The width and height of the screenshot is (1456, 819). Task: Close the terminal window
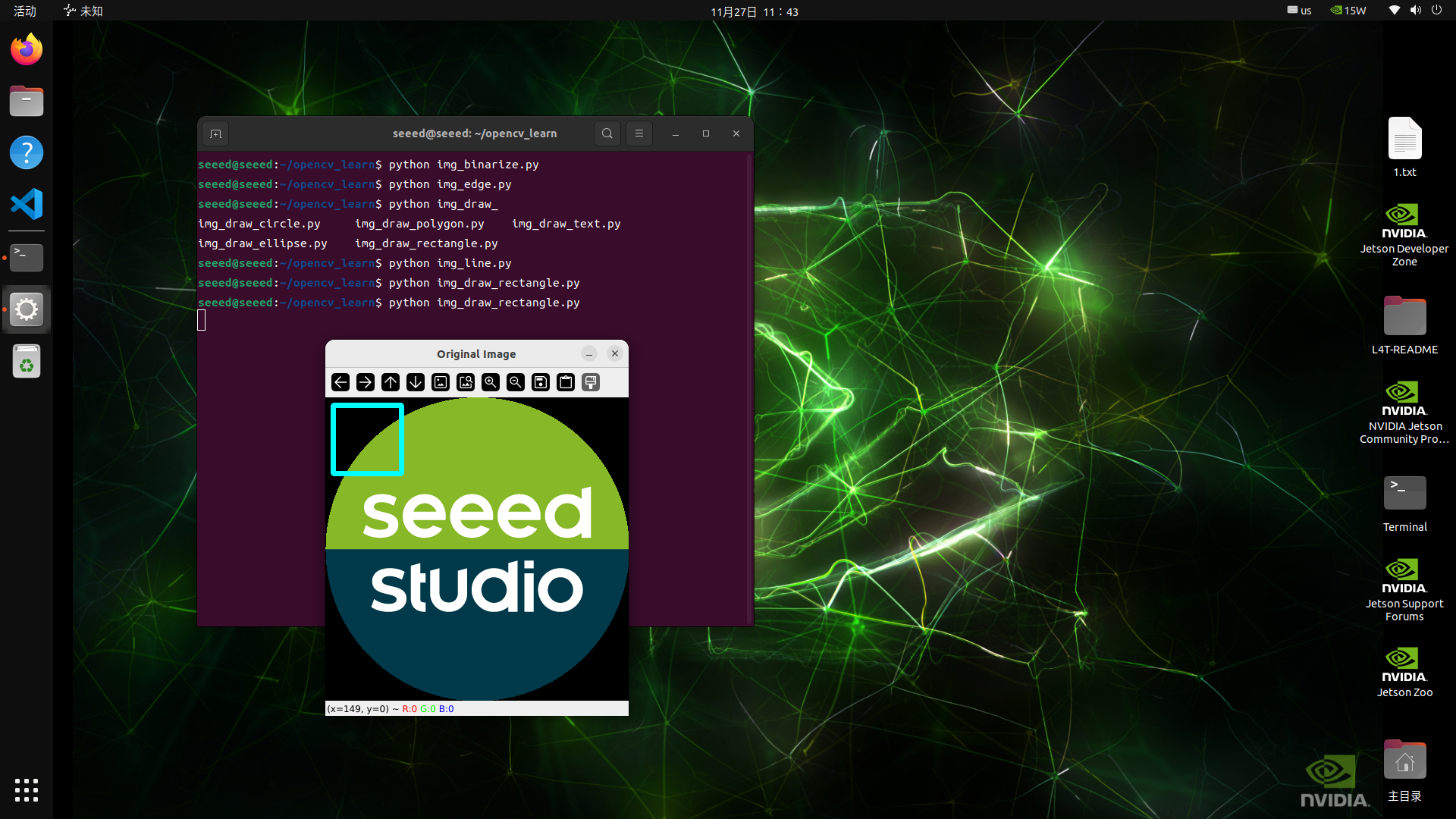(736, 133)
